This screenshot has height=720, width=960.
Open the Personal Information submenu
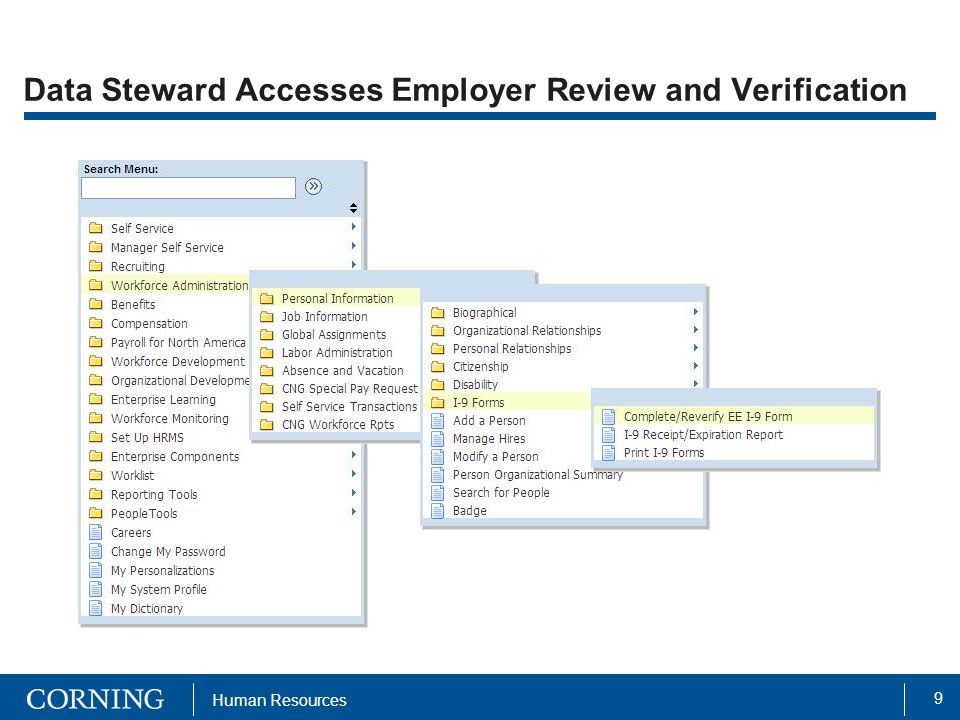click(336, 298)
